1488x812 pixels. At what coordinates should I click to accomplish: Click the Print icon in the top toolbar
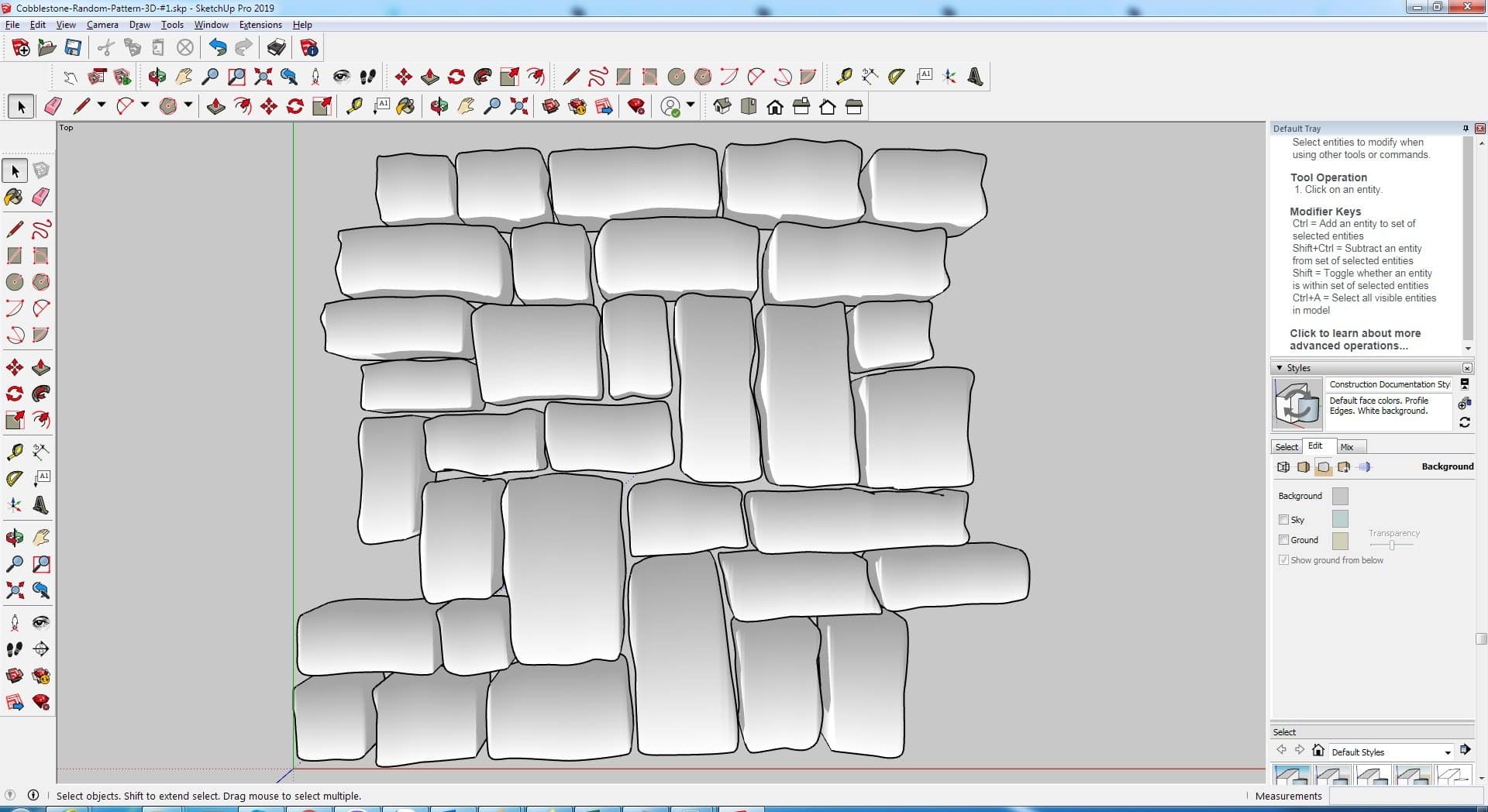tap(276, 48)
